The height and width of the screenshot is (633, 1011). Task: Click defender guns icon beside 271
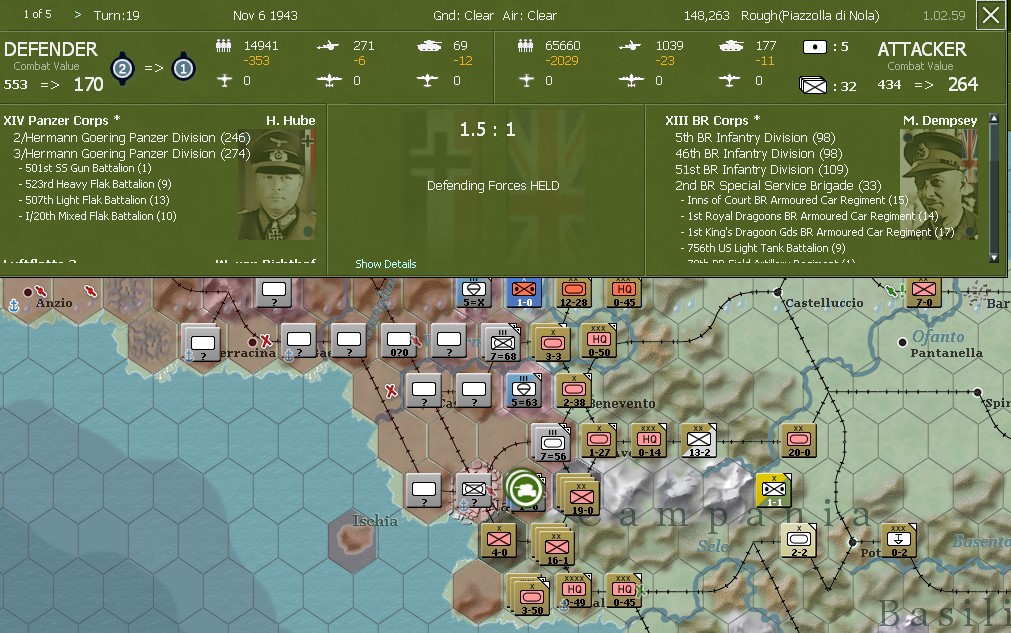pos(328,46)
